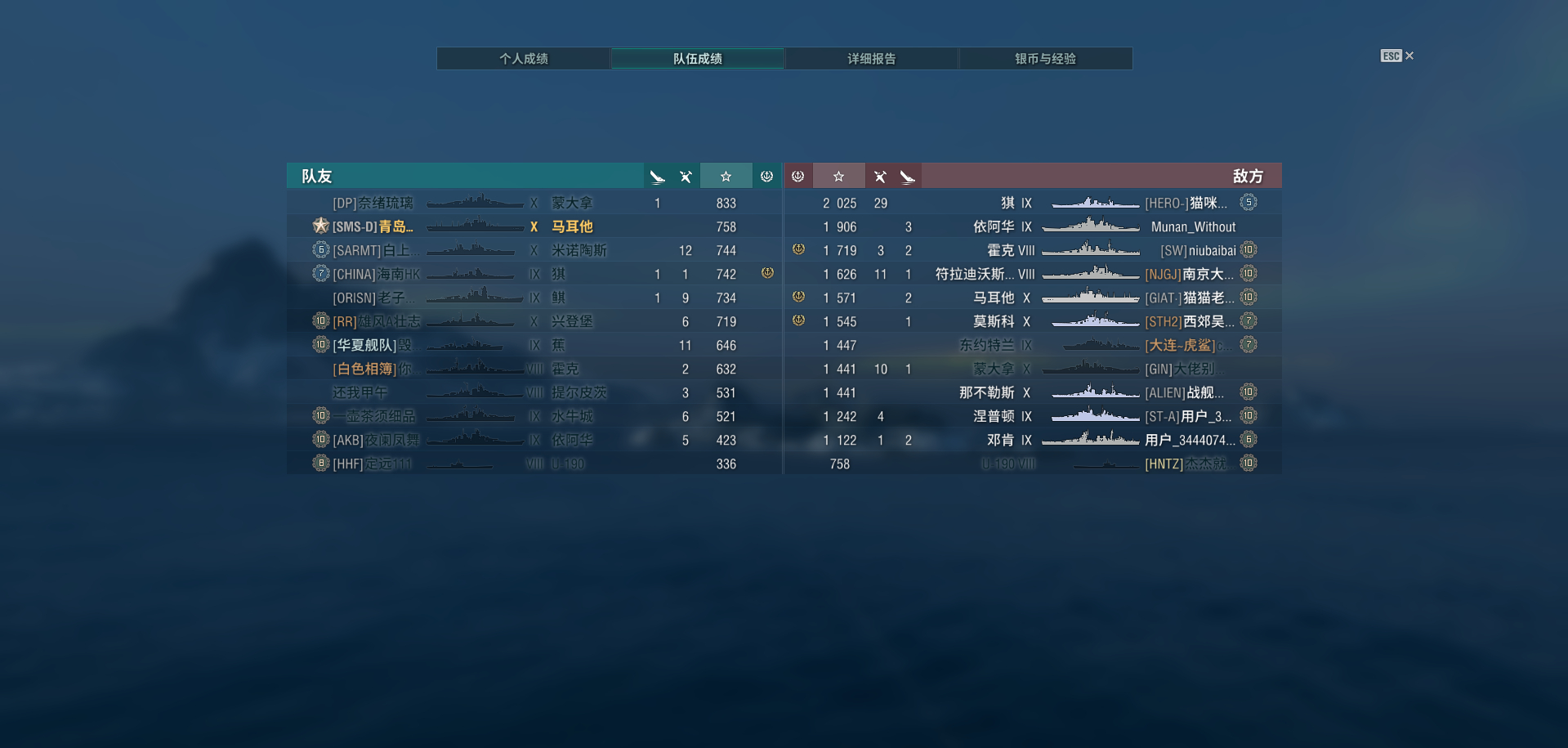Click enemy ships destroyed crossed-swords icon
The width and height of the screenshot is (1568, 748).
click(880, 177)
